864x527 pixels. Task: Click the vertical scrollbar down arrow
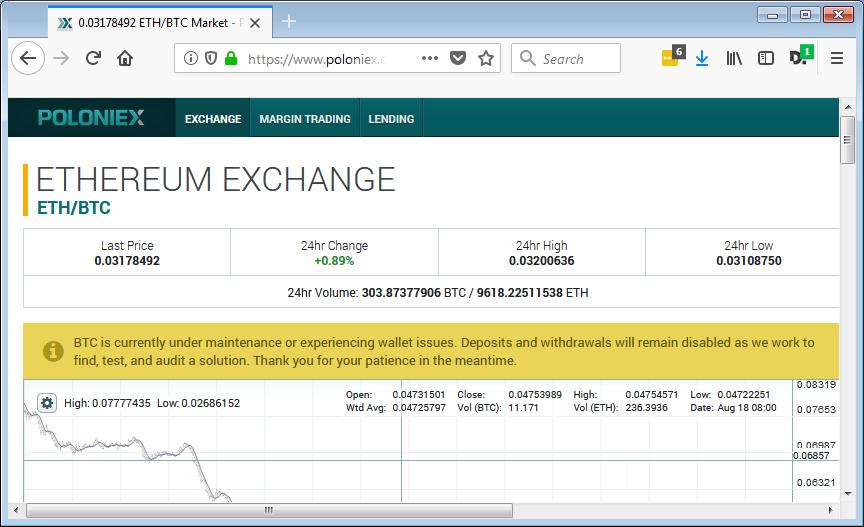coord(847,494)
